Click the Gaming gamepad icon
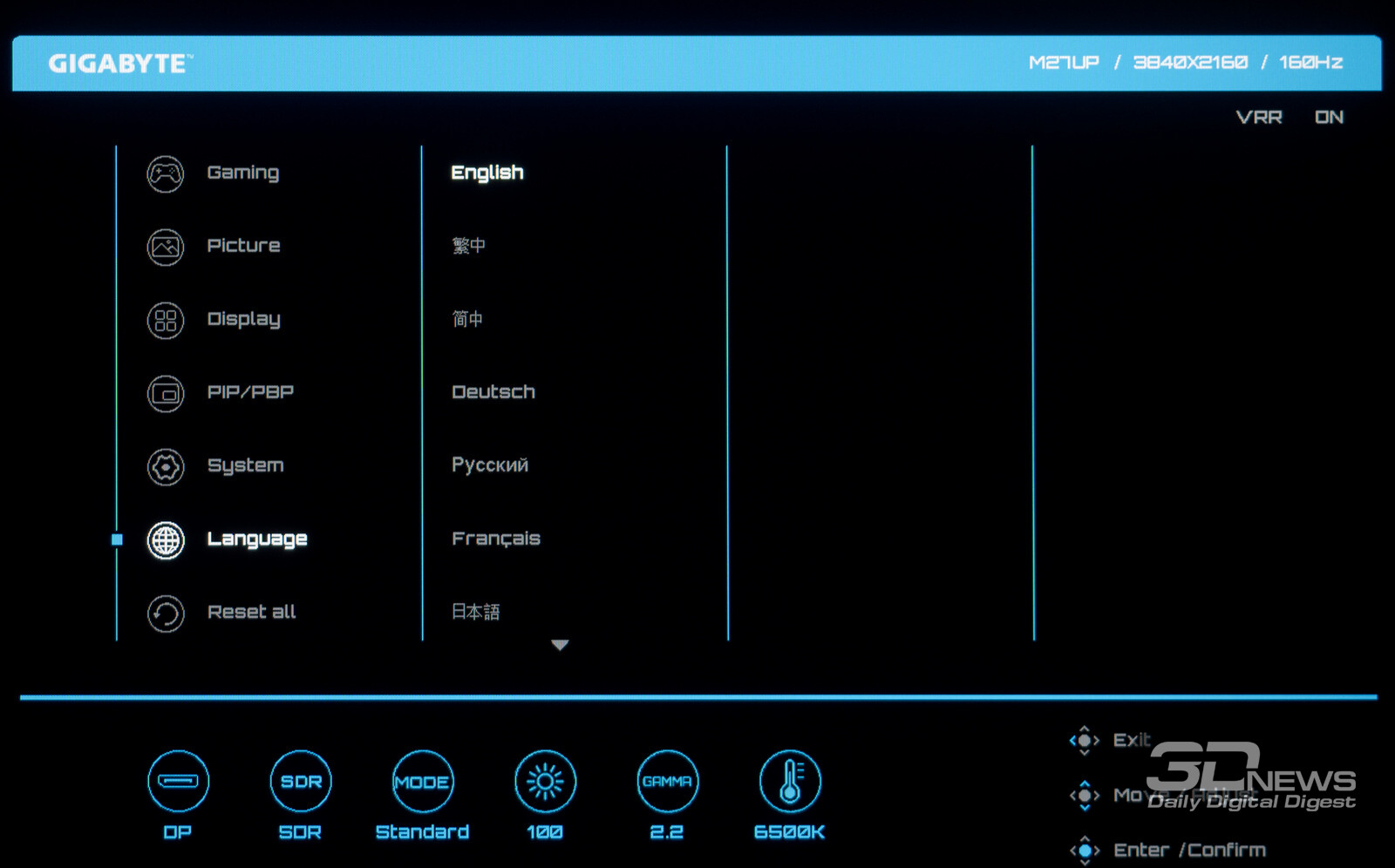The width and height of the screenshot is (1395, 868). coord(165,173)
